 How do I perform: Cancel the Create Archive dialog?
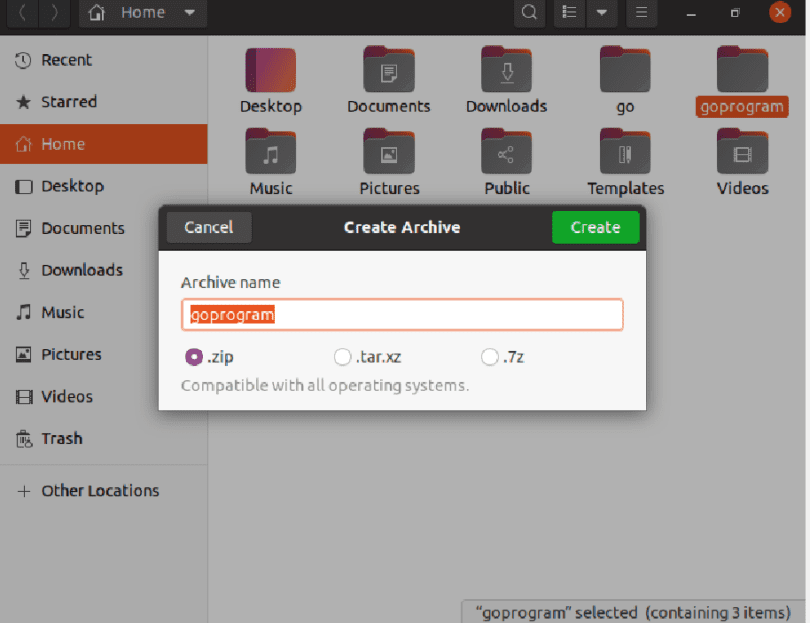[x=208, y=227]
